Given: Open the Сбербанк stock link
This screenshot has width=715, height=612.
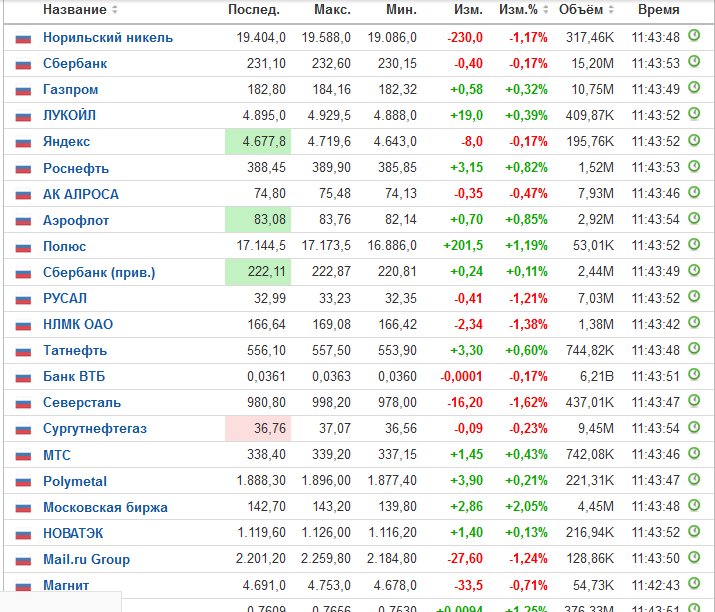Looking at the screenshot, I should tap(75, 63).
